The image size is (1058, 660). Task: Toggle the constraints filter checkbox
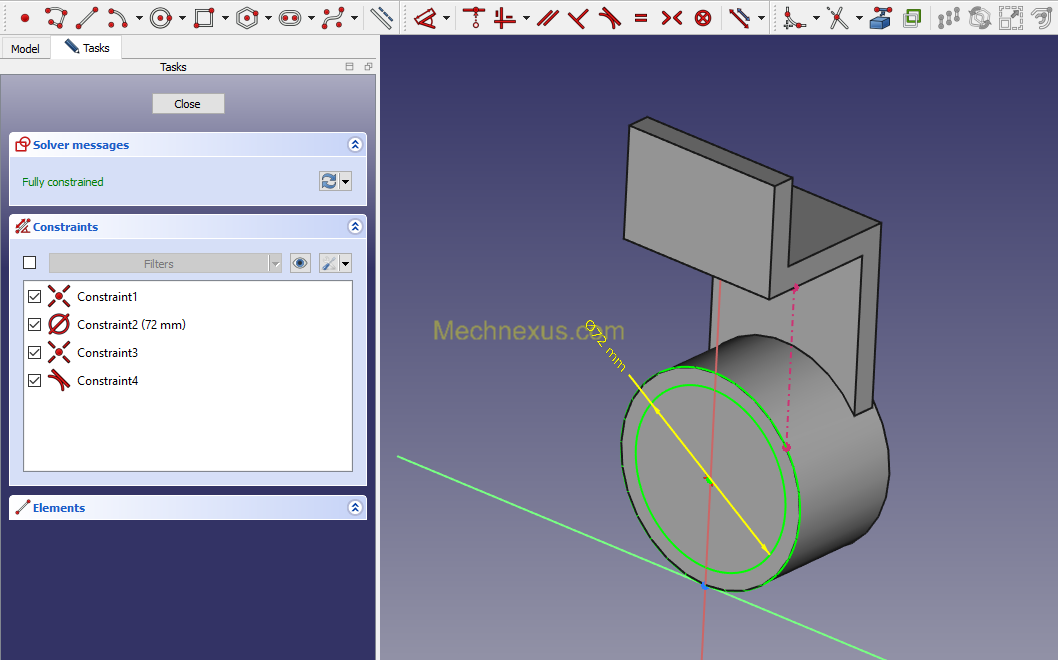pos(29,263)
